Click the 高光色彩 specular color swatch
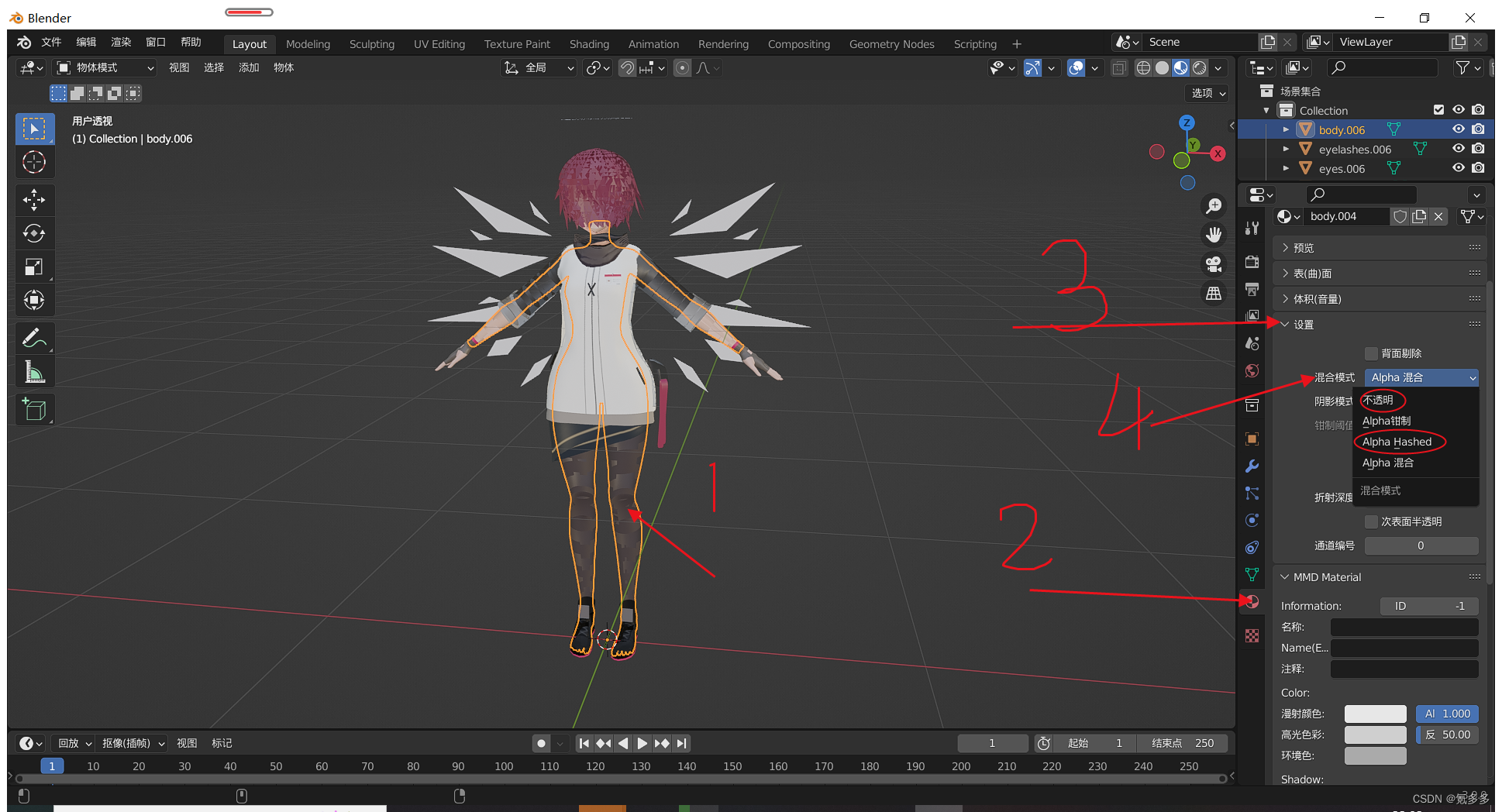The image size is (1502, 812). click(1375, 735)
